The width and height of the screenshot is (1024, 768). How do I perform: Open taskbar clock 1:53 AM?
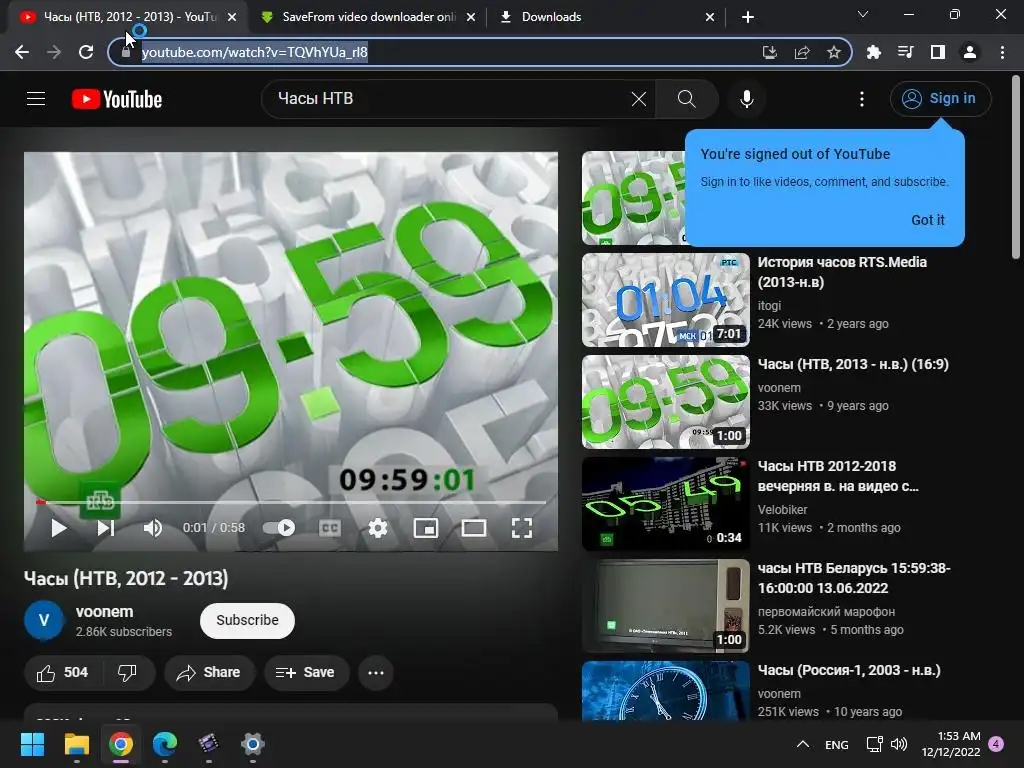click(x=951, y=744)
